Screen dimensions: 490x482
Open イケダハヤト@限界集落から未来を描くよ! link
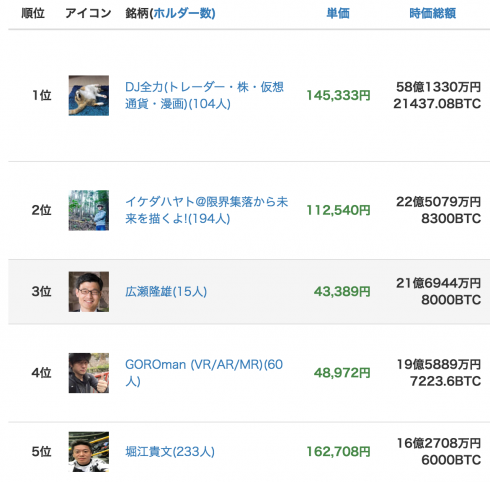coord(206,210)
